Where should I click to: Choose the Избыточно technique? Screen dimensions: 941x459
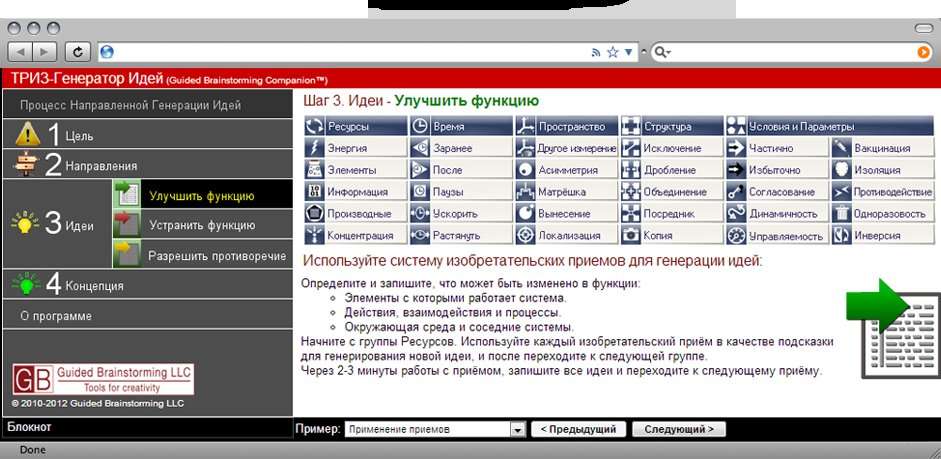click(x=777, y=170)
